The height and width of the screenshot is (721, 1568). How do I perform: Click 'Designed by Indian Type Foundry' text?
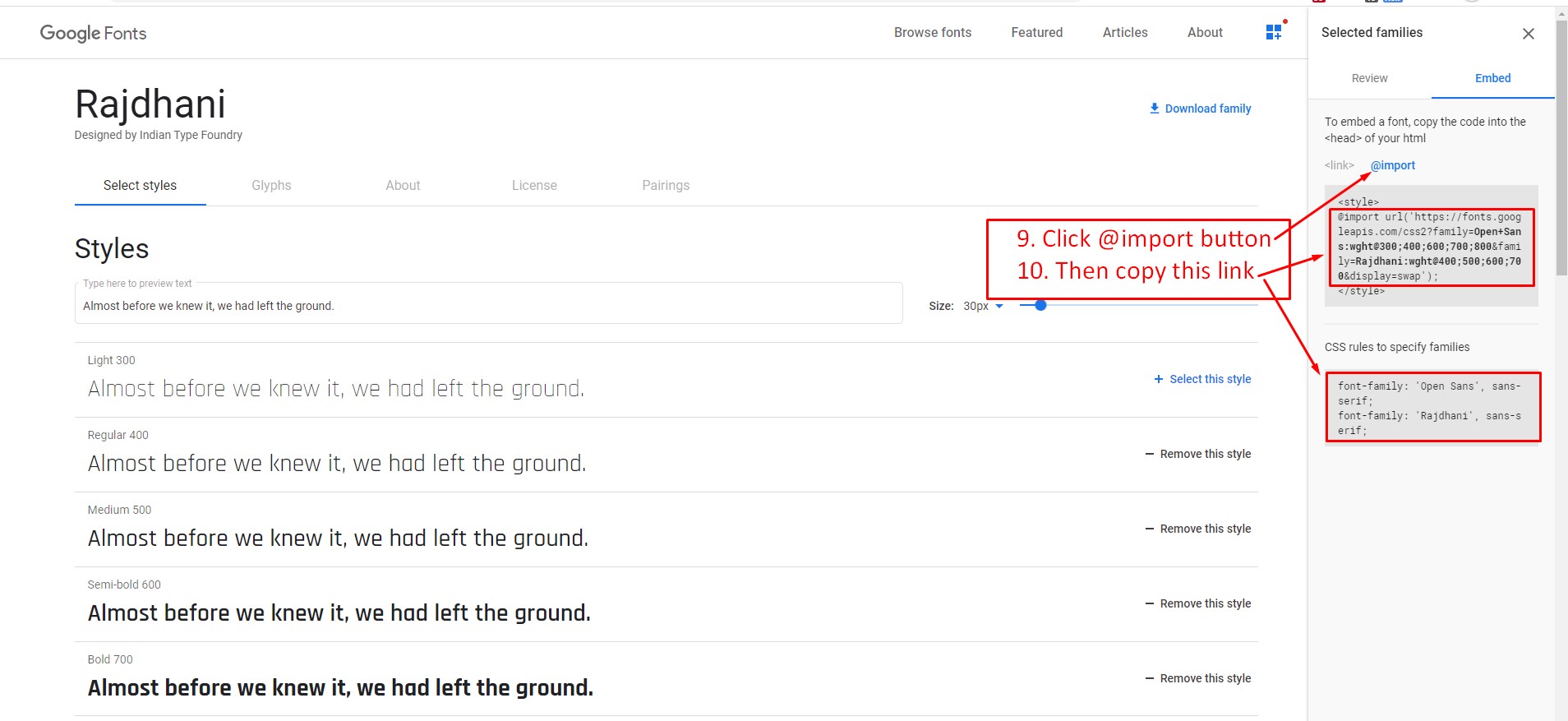coord(159,135)
